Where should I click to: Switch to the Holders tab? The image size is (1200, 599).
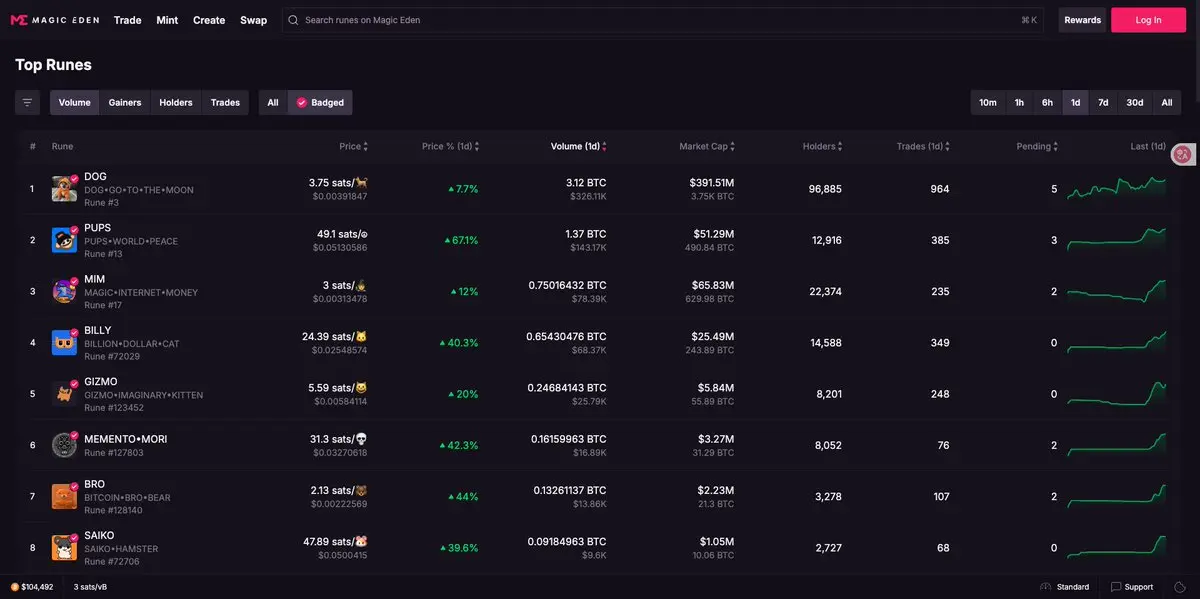coord(176,102)
